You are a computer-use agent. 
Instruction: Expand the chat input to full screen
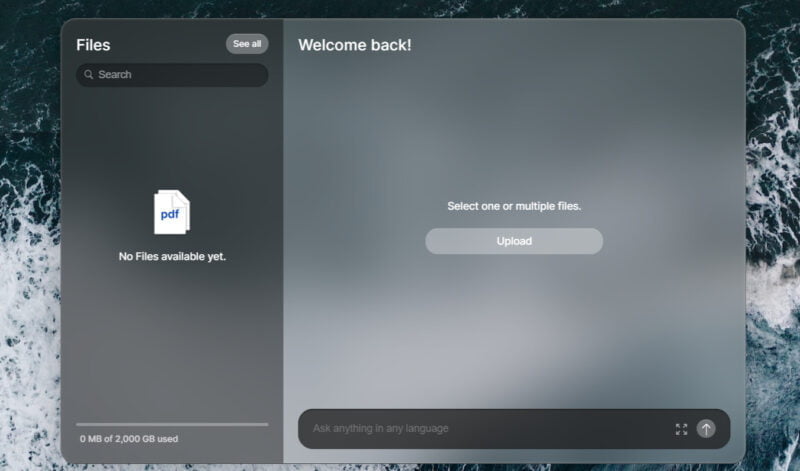point(681,429)
